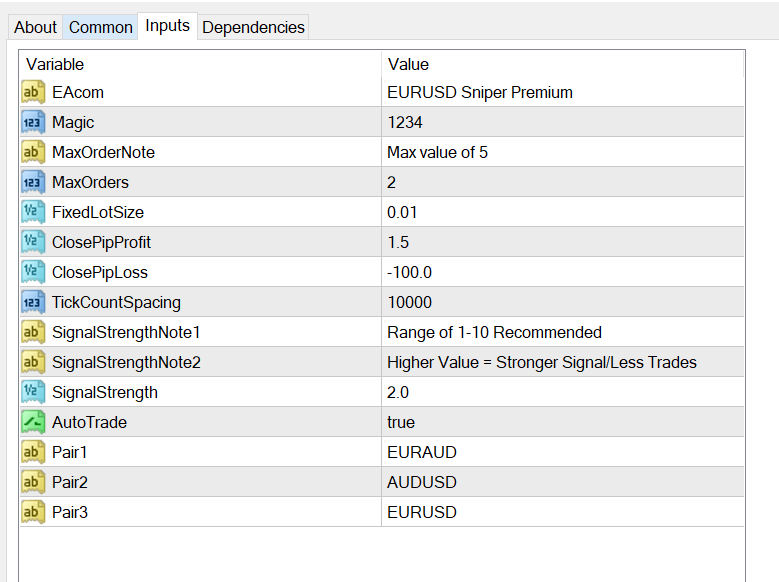Select the Pair1 variable name
The width and height of the screenshot is (779, 582).
pos(70,452)
